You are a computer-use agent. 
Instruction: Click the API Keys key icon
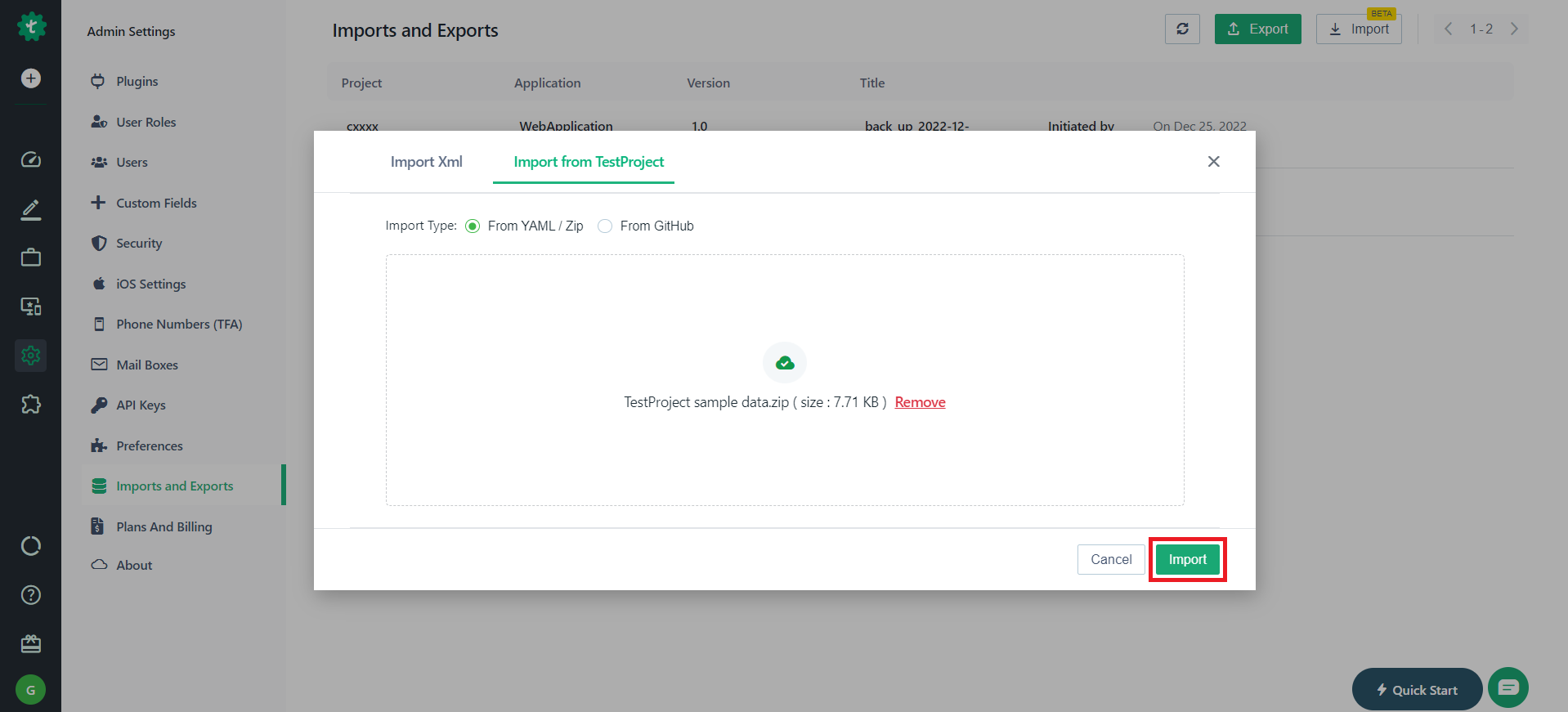[99, 405]
